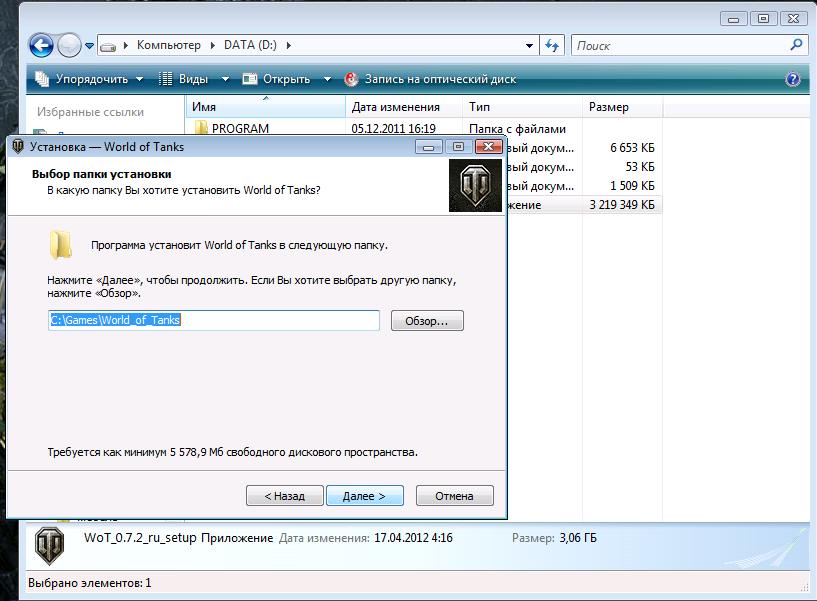This screenshot has width=817, height=601.
Task: Click the yellow folder icon in the installer
Action: 61,244
